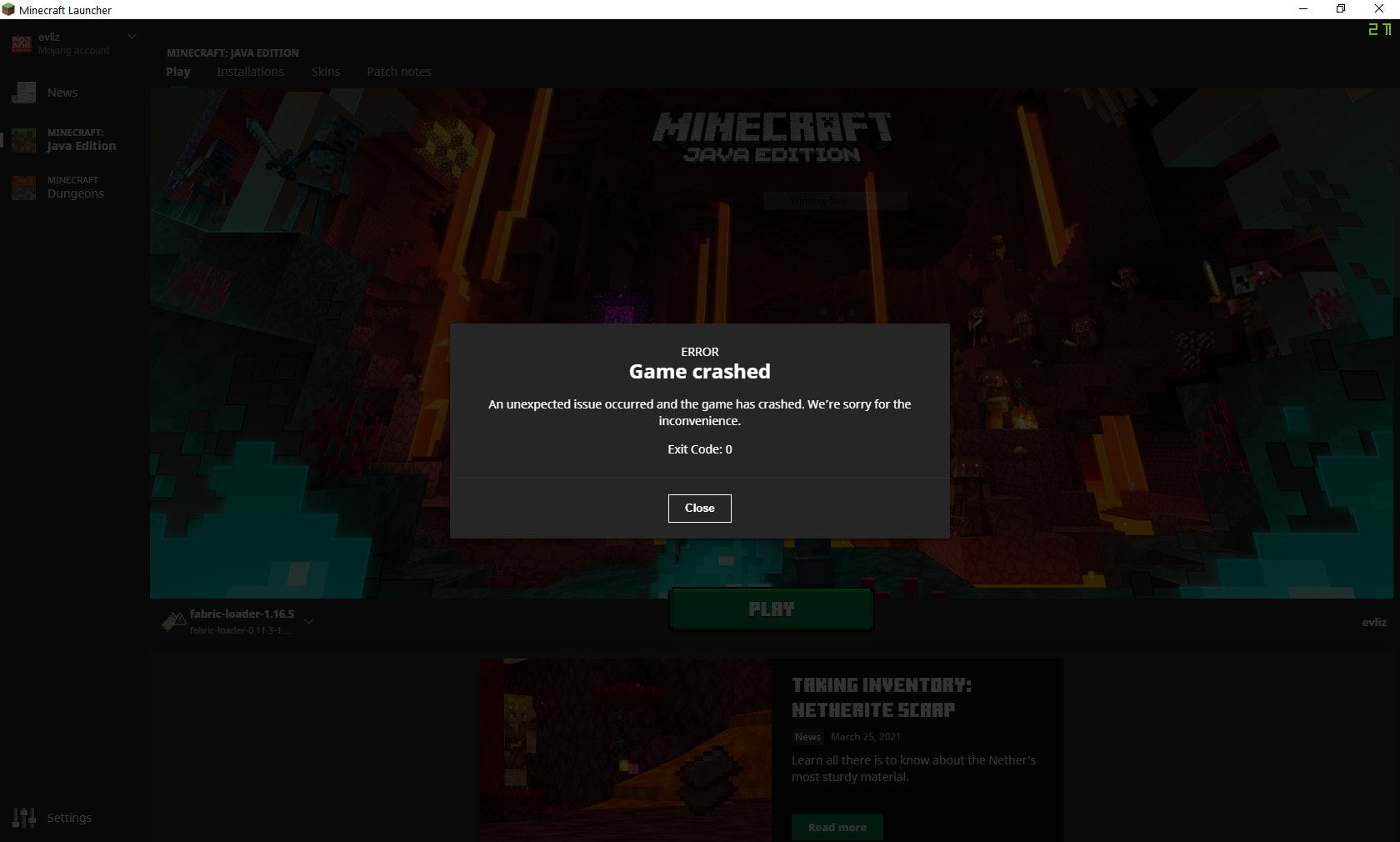
Task: Close the Minecraft Launcher window
Action: (x=1379, y=9)
